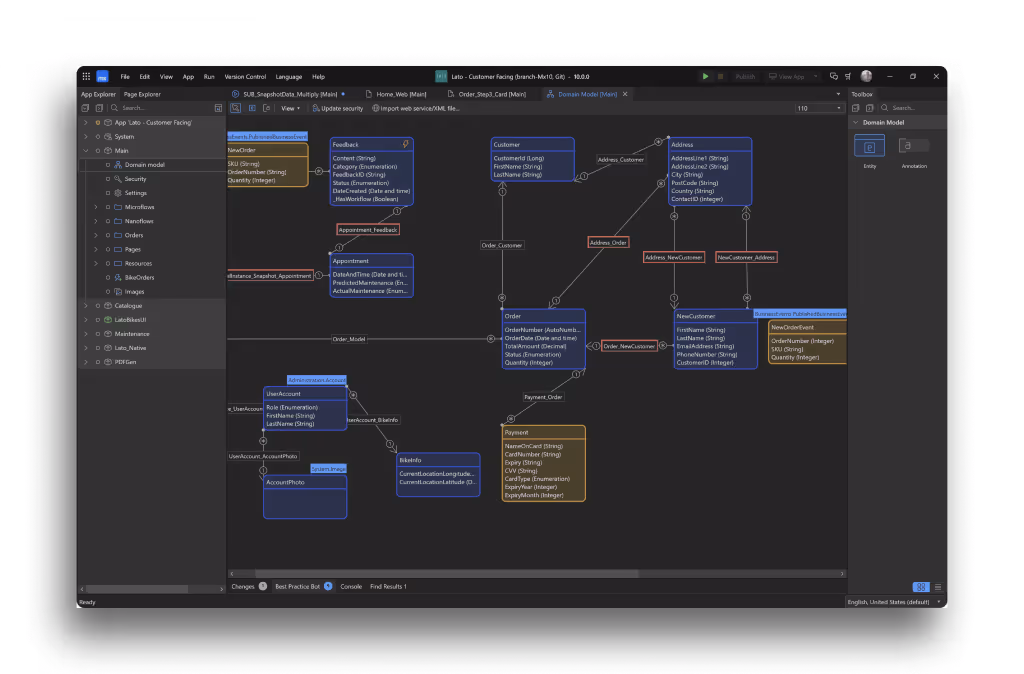Open the File menu
1024x674 pixels.
[x=125, y=76]
